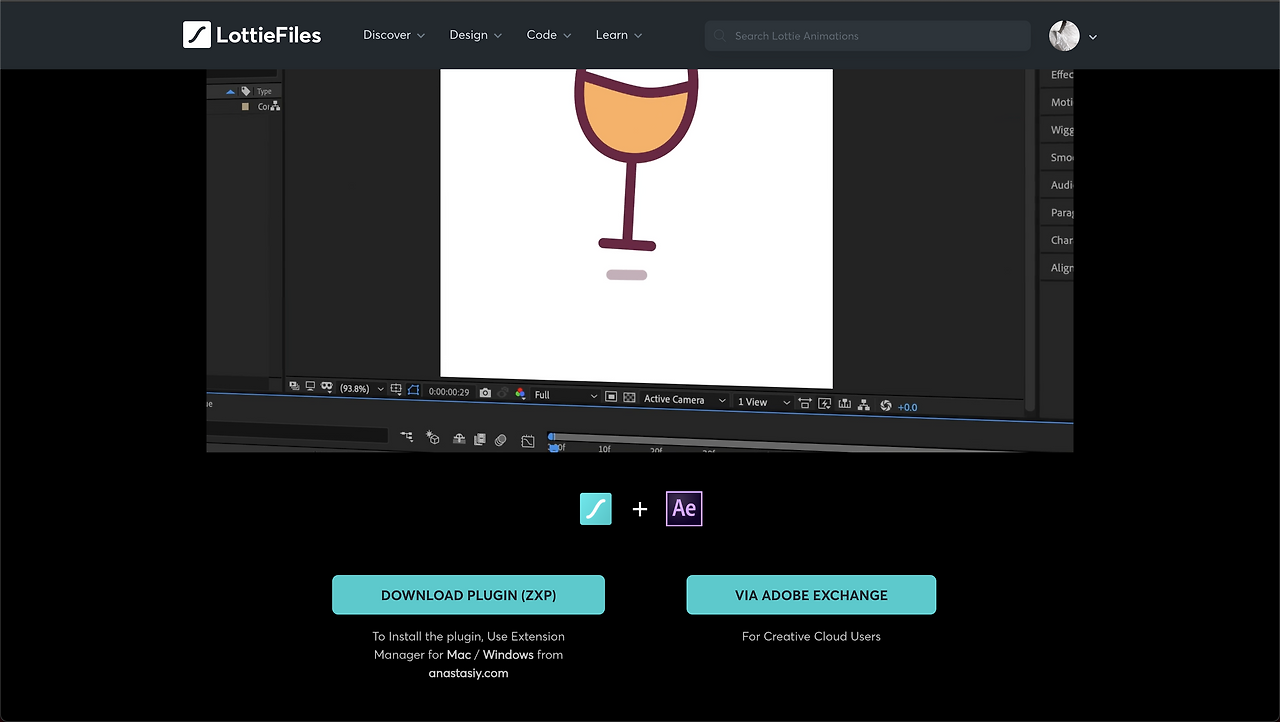This screenshot has height=722, width=1280.
Task: Click the tan label color swatch
Action: pyautogui.click(x=245, y=106)
